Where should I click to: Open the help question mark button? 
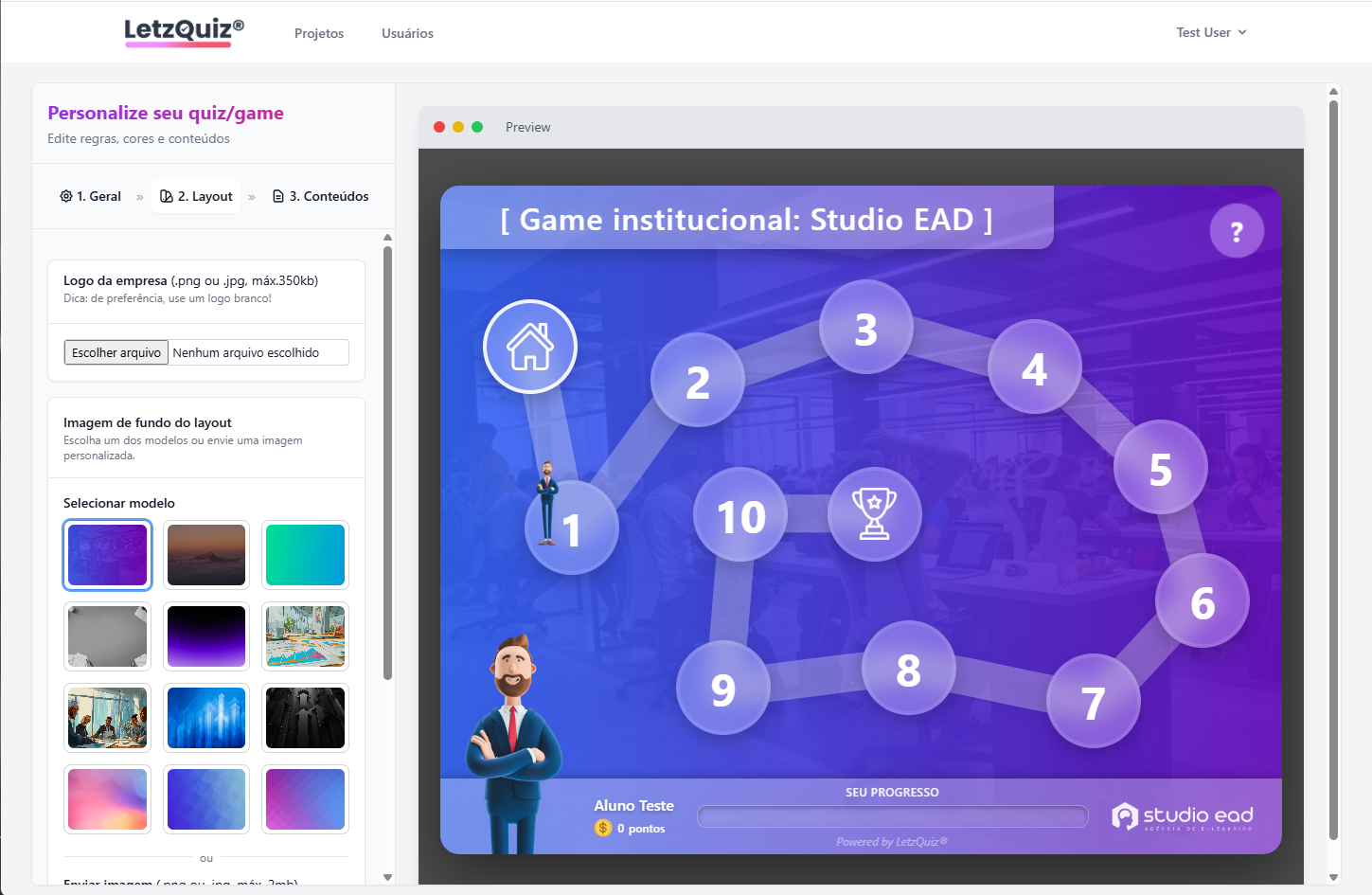point(1237,231)
